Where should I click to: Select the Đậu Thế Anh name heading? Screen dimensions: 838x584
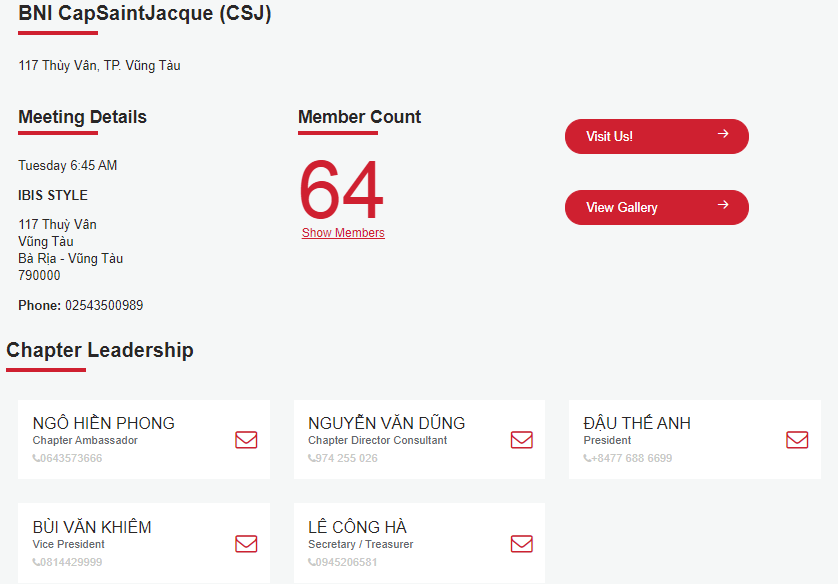click(x=637, y=423)
